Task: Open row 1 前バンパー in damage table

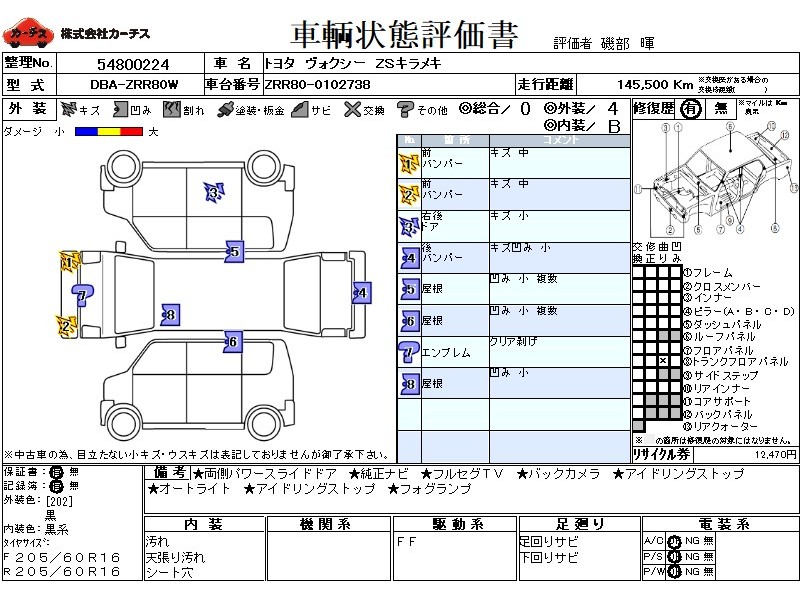Action: coord(514,163)
